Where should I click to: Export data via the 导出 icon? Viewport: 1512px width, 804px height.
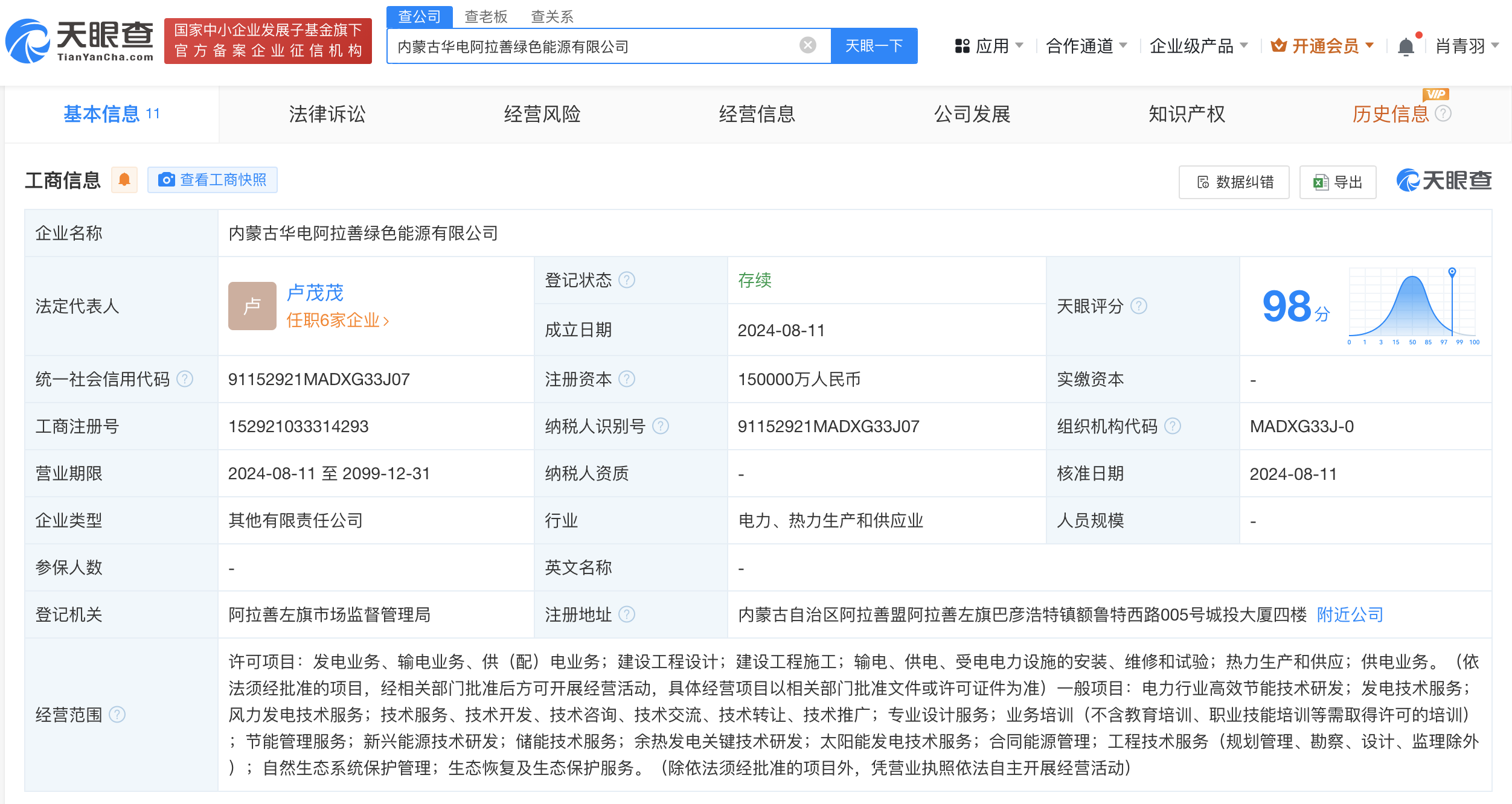pyautogui.click(x=1337, y=182)
